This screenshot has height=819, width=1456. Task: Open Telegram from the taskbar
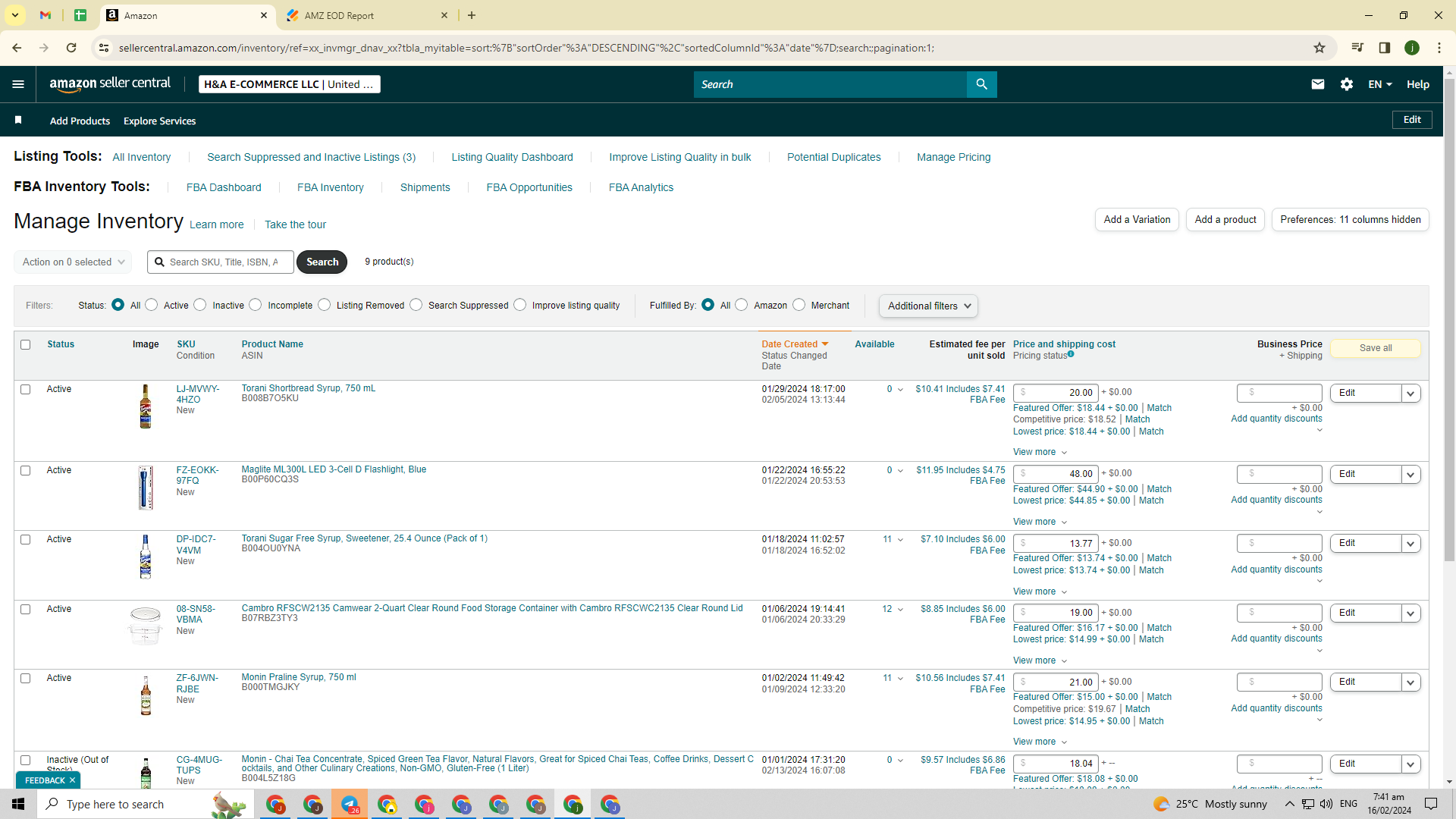(350, 804)
